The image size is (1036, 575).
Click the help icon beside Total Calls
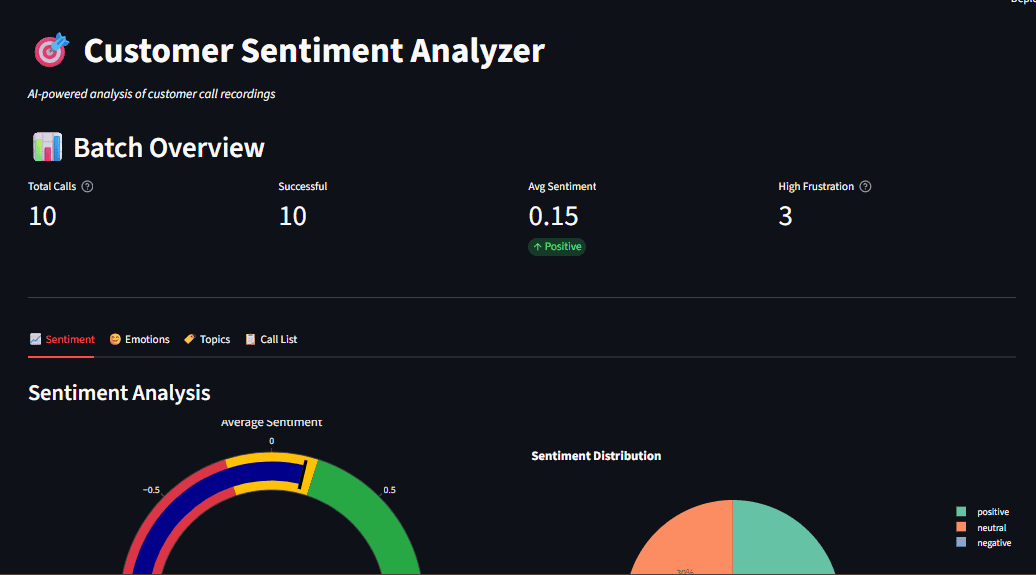pyautogui.click(x=87, y=187)
